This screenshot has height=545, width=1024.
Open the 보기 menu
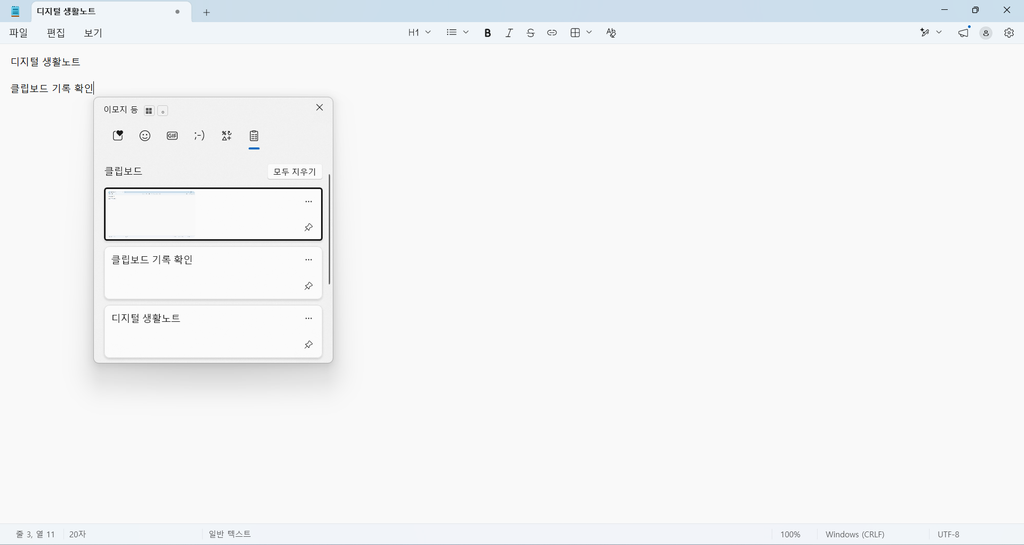[93, 33]
